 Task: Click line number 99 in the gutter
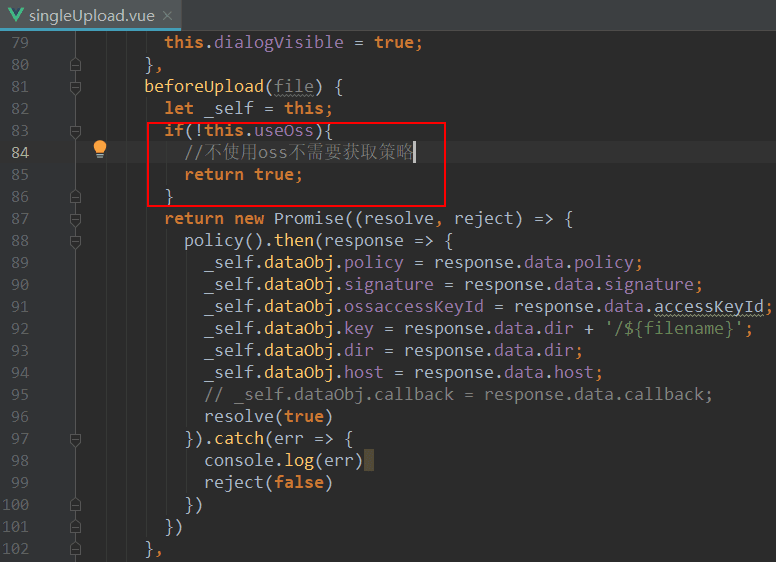coord(20,482)
